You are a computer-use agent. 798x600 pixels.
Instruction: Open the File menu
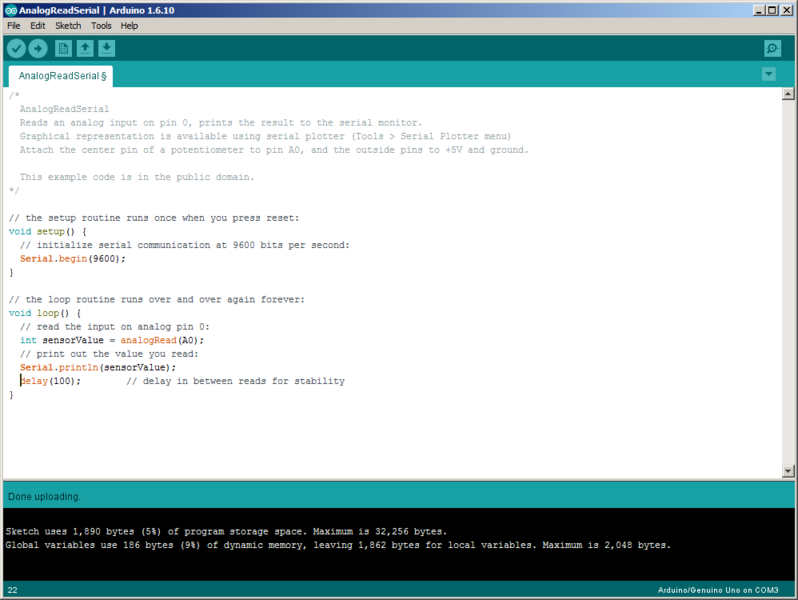coord(13,25)
